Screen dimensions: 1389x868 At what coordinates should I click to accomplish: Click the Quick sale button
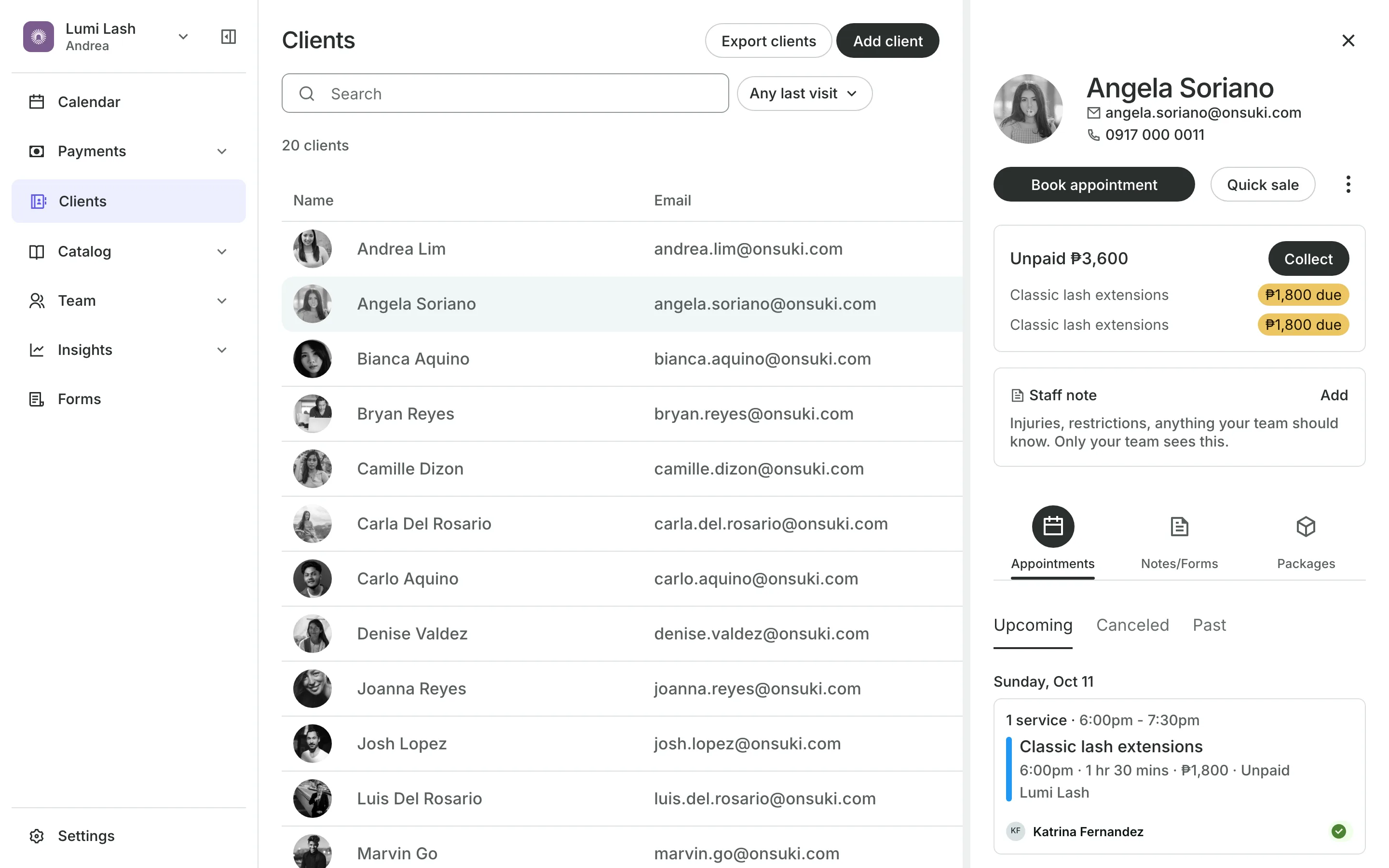[x=1263, y=184]
